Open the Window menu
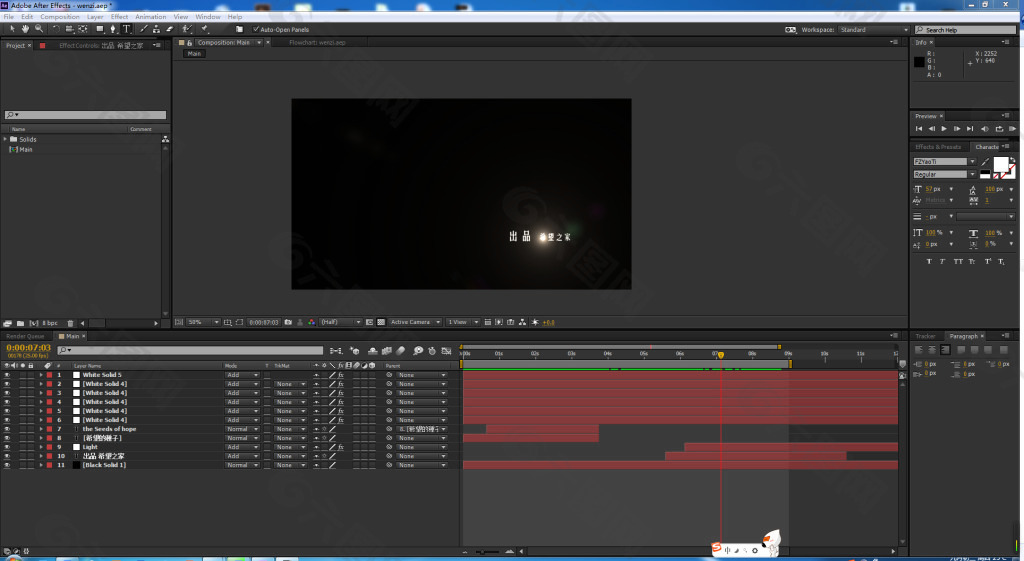This screenshot has height=561, width=1024. (208, 16)
